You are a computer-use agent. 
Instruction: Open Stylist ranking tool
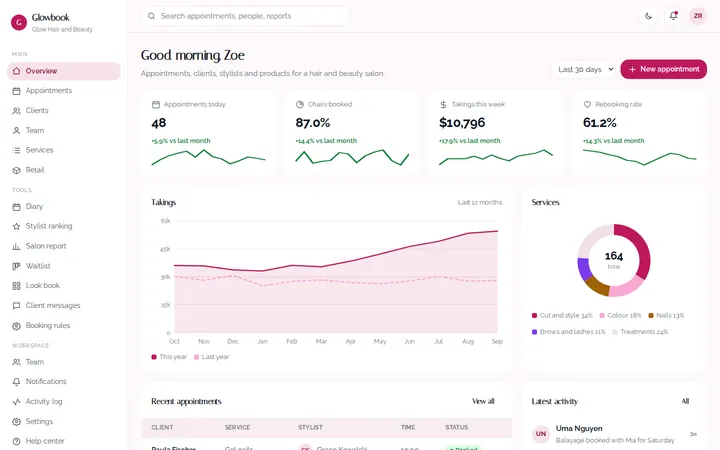click(63, 226)
